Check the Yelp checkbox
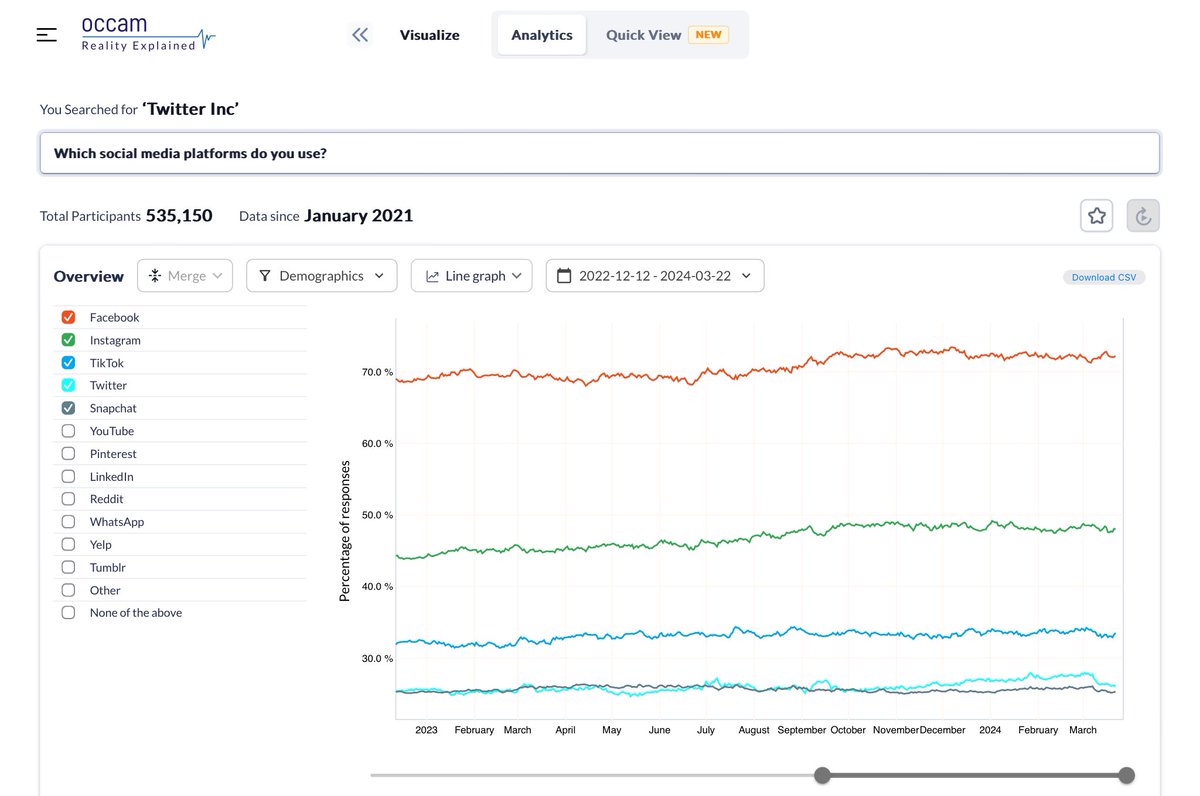This screenshot has width=1200, height=796. (x=68, y=545)
